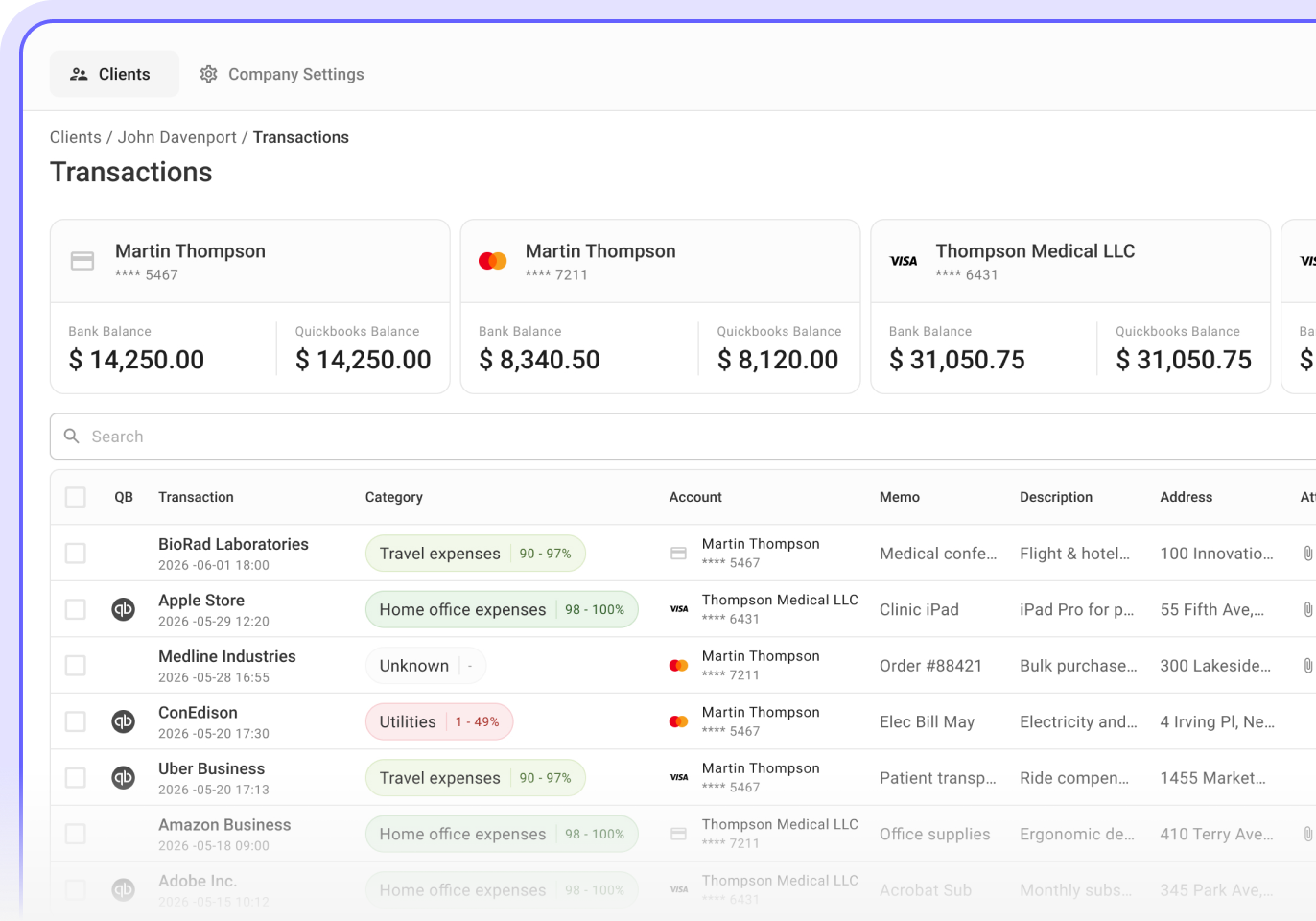Click the card icon on the Martin Thompson 5467 balance card
1316x921 pixels.
[82, 261]
